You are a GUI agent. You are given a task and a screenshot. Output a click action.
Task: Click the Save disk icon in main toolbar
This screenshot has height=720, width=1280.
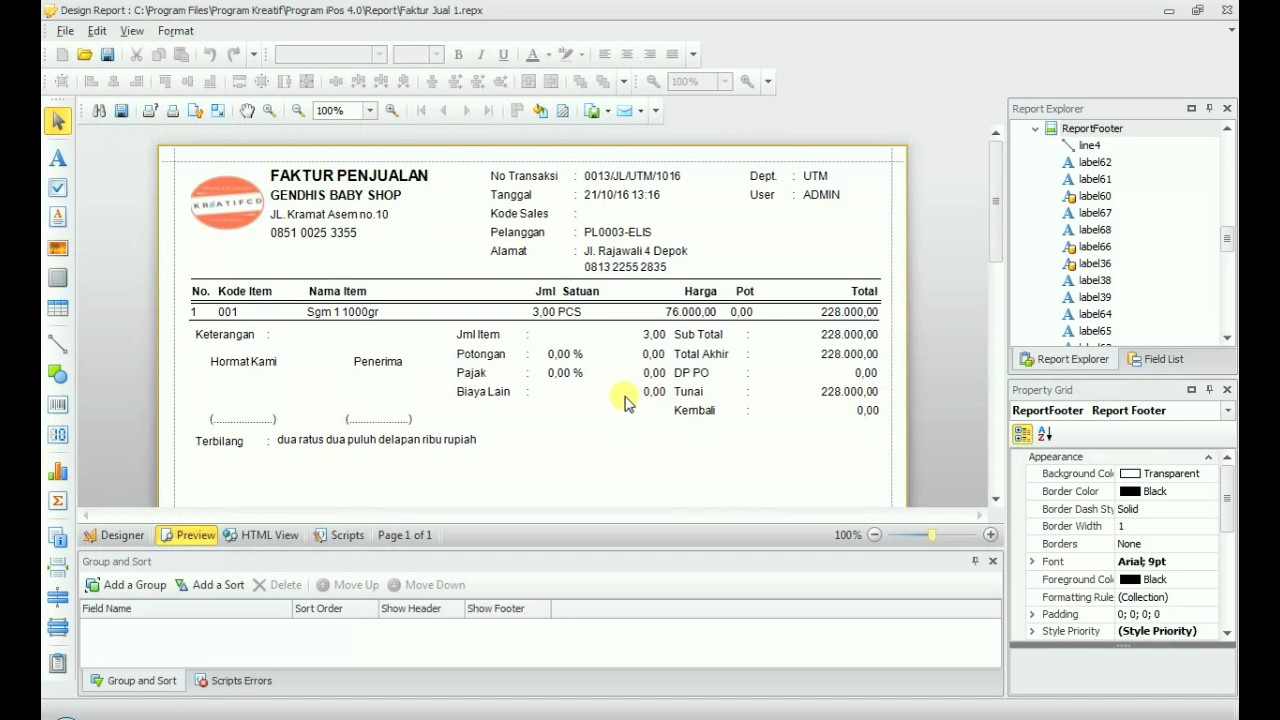coord(107,55)
